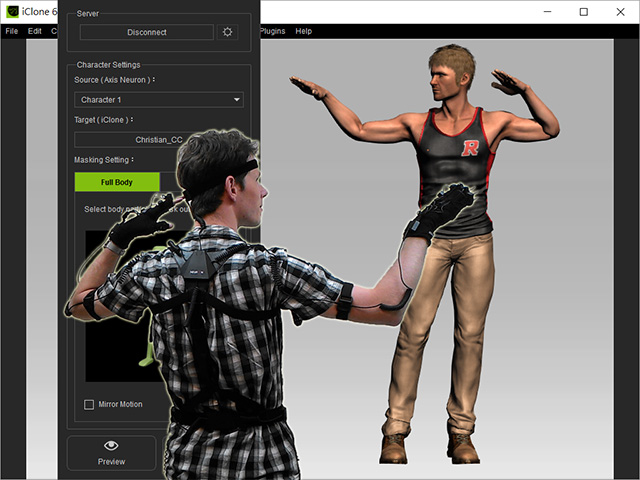Click the eye icon on Preview
This screenshot has height=480, width=640.
[x=111, y=445]
